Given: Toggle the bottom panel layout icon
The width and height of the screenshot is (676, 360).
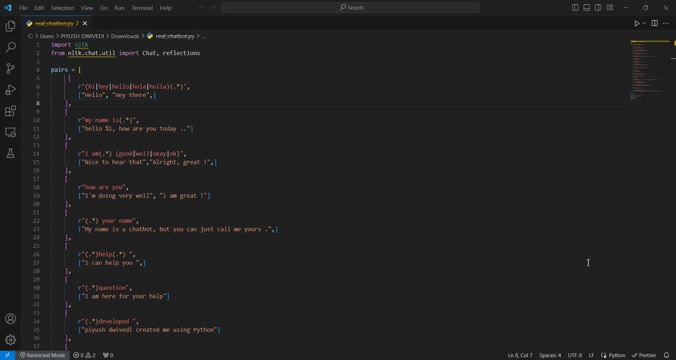Looking at the screenshot, I should (587, 7).
